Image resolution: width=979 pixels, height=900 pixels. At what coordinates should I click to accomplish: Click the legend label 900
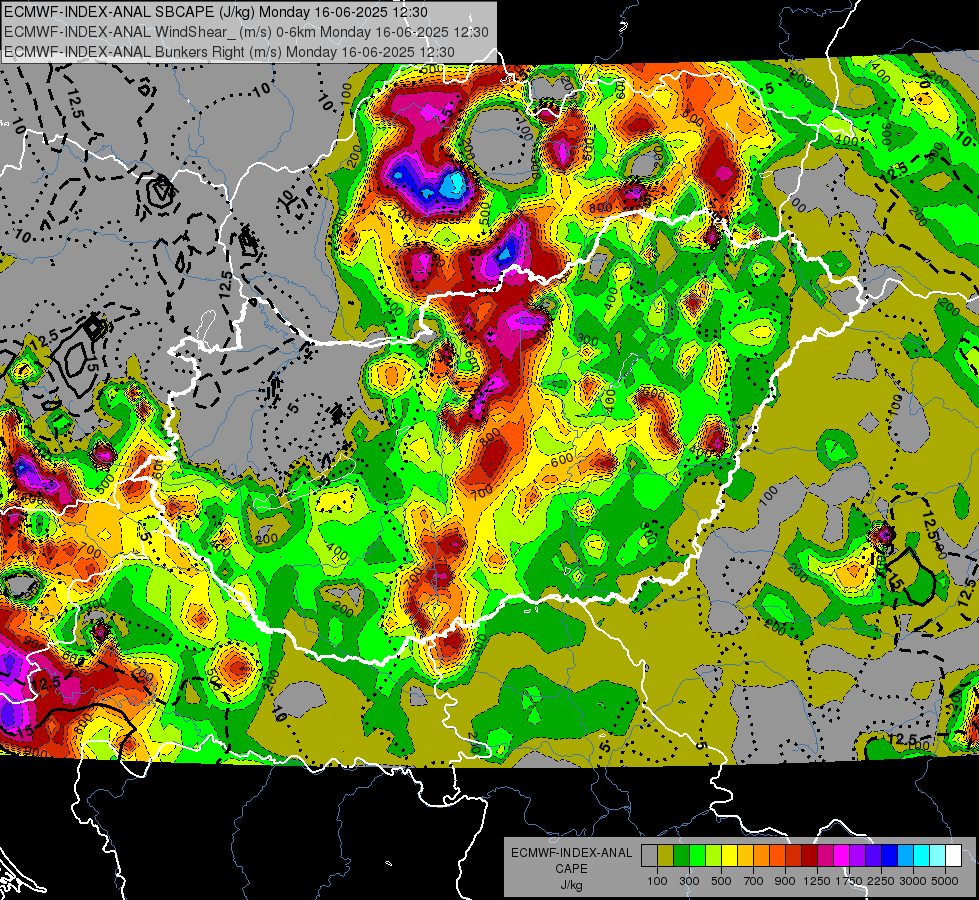[785, 881]
